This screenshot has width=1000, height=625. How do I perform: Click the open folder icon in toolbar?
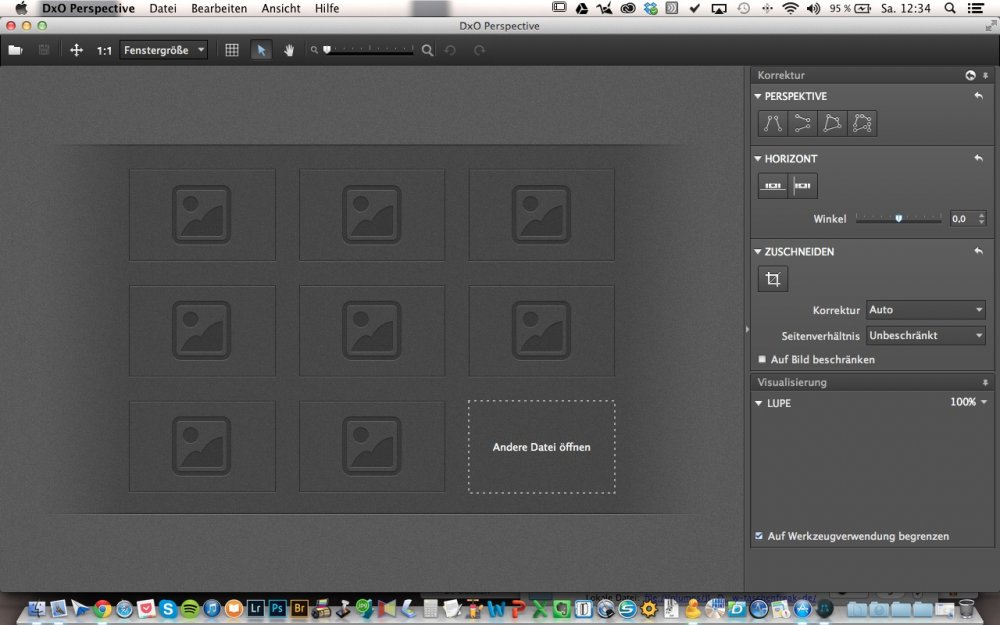click(15, 50)
